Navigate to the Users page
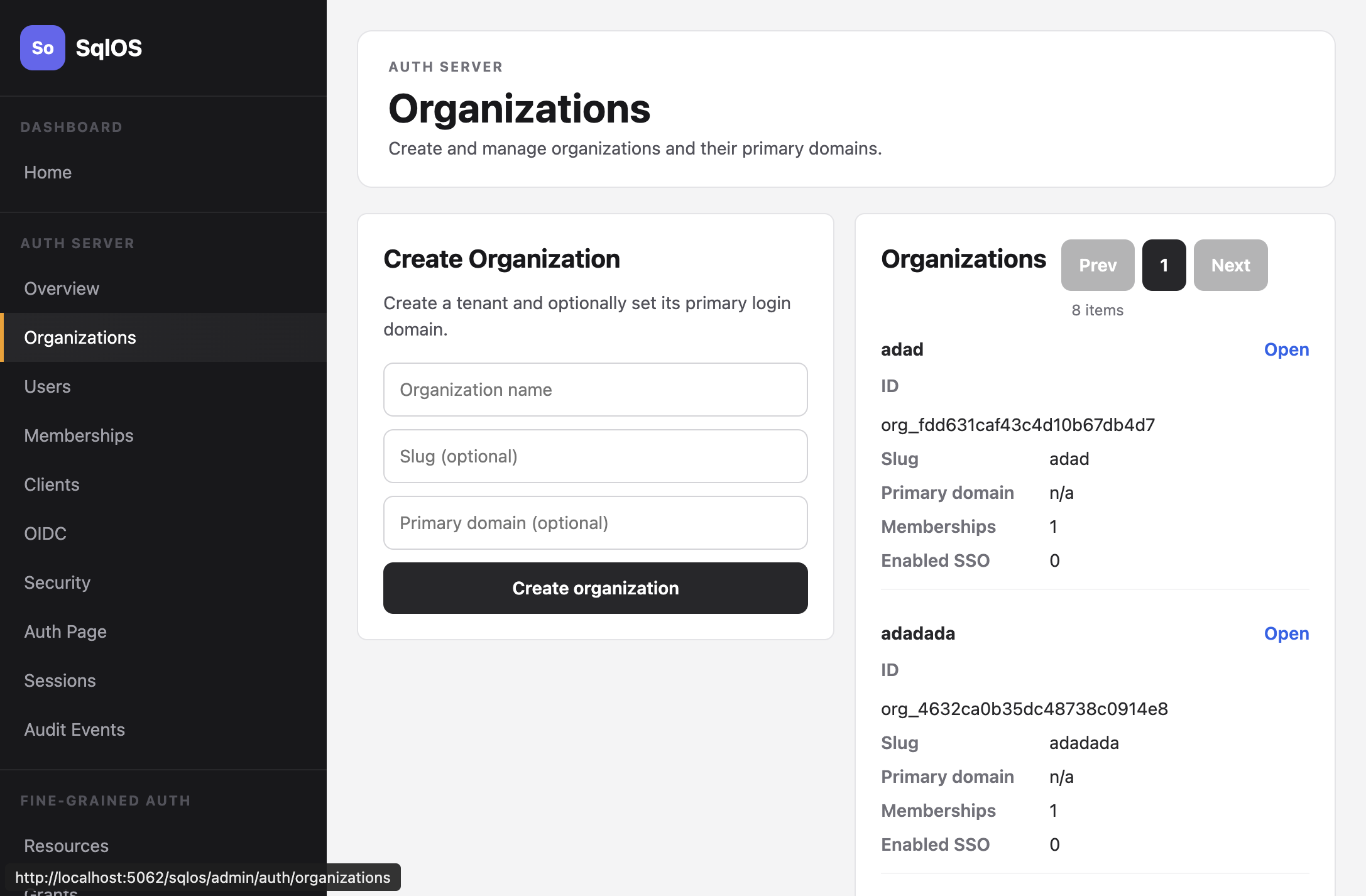1366x896 pixels. pos(47,386)
